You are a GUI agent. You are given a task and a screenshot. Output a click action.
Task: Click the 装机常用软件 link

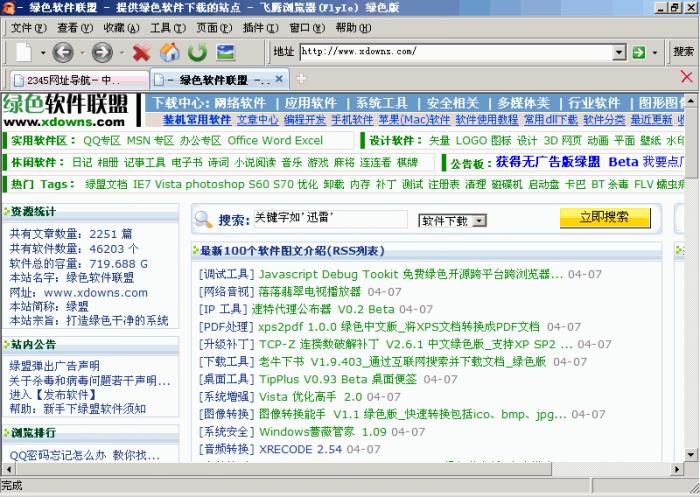click(197, 120)
